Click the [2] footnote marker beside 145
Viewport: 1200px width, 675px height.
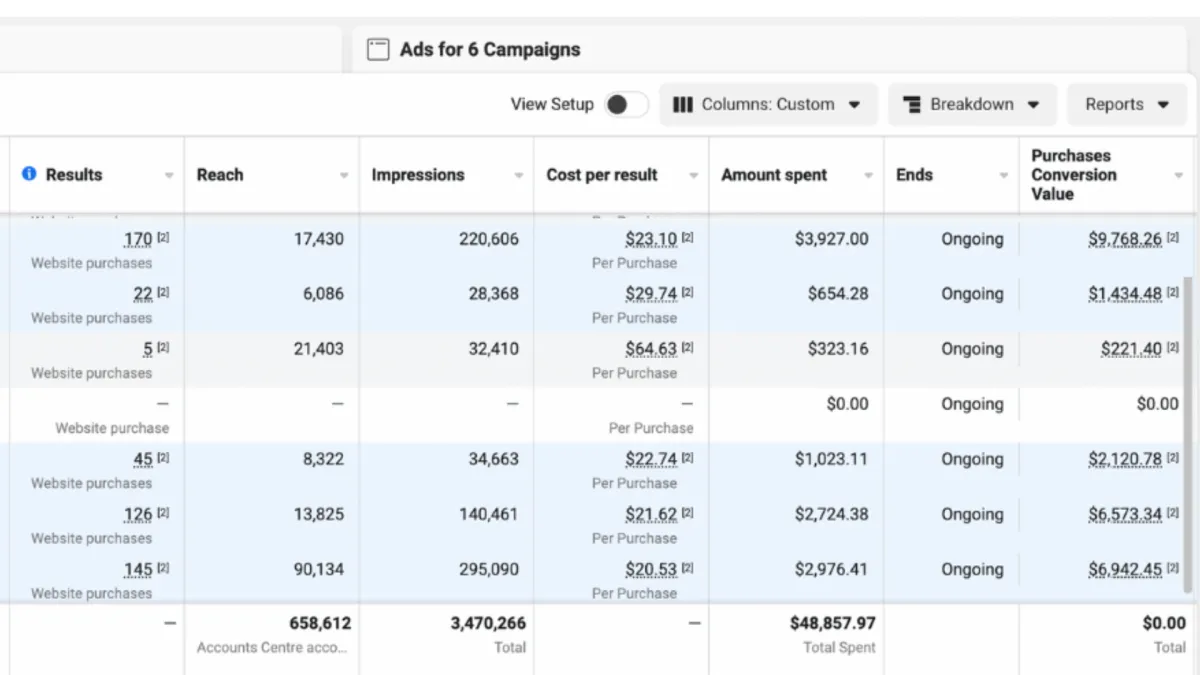pyautogui.click(x=163, y=567)
